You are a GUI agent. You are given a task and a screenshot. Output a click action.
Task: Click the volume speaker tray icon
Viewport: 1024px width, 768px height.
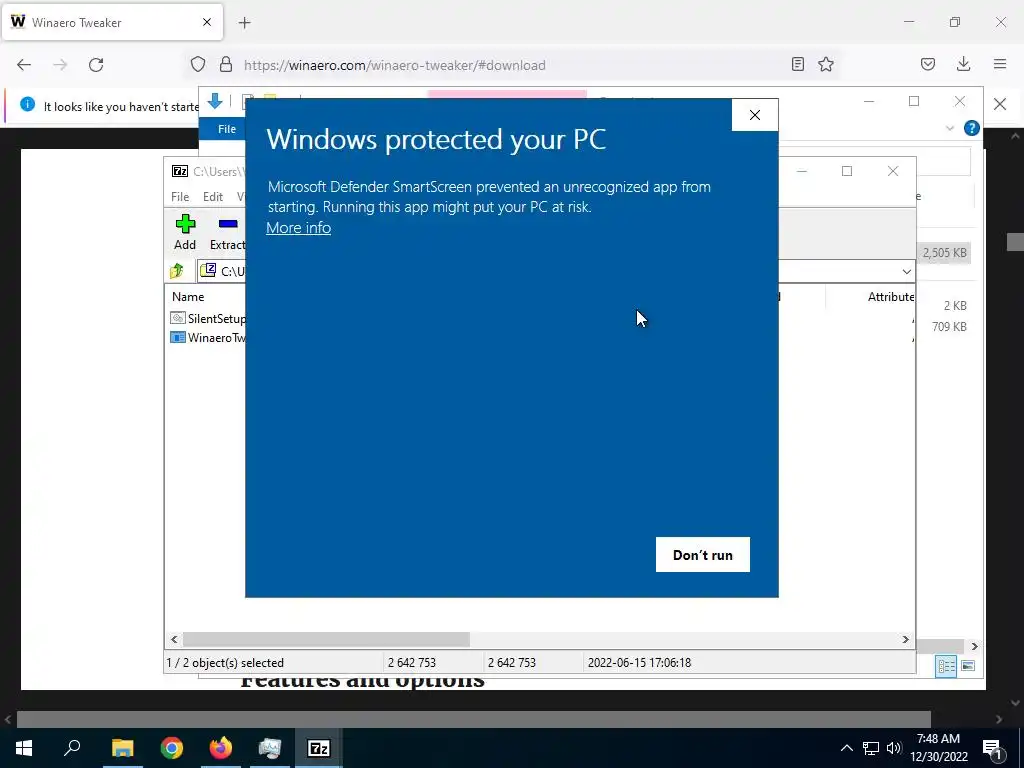[894, 748]
